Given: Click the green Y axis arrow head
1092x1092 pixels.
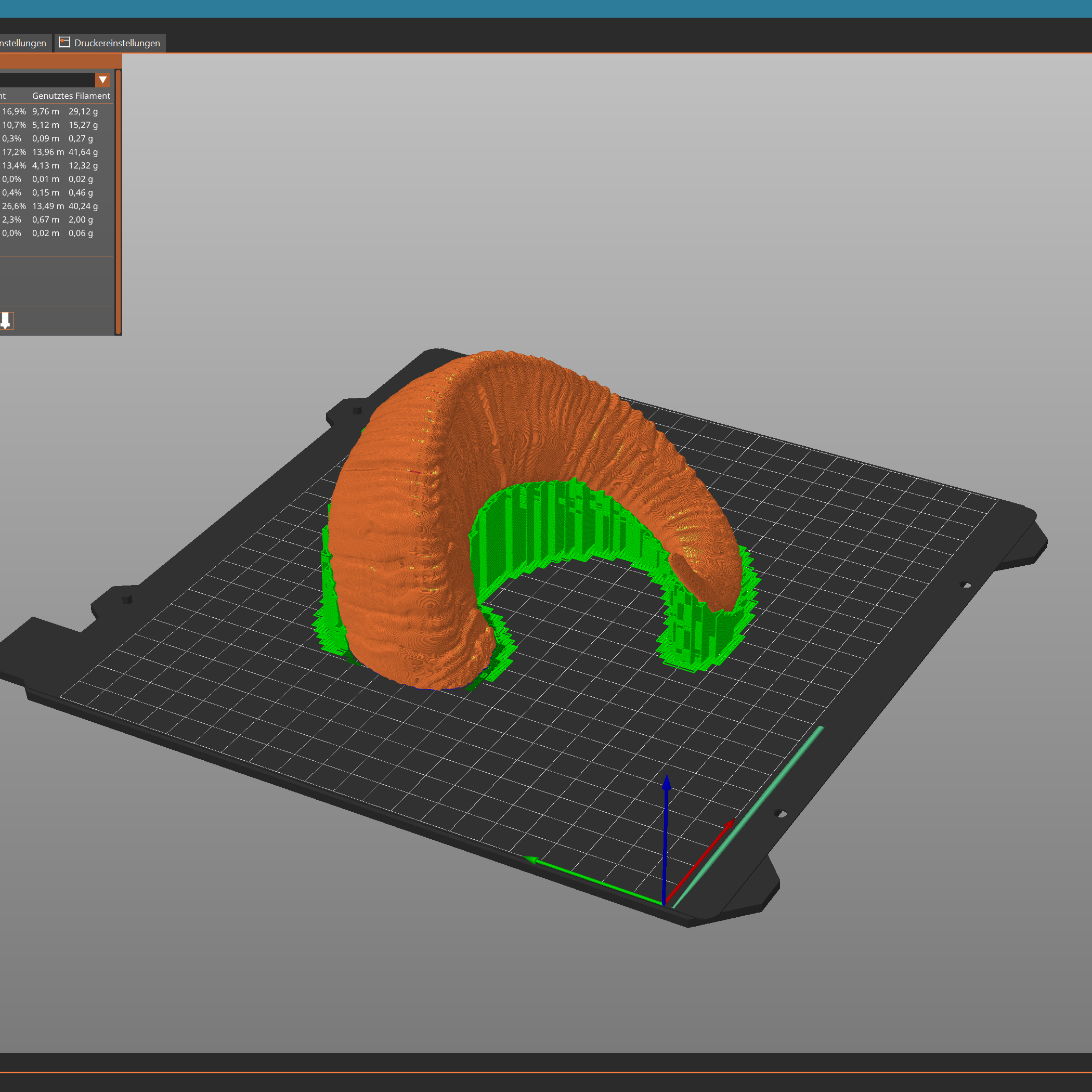Looking at the screenshot, I should 531,860.
